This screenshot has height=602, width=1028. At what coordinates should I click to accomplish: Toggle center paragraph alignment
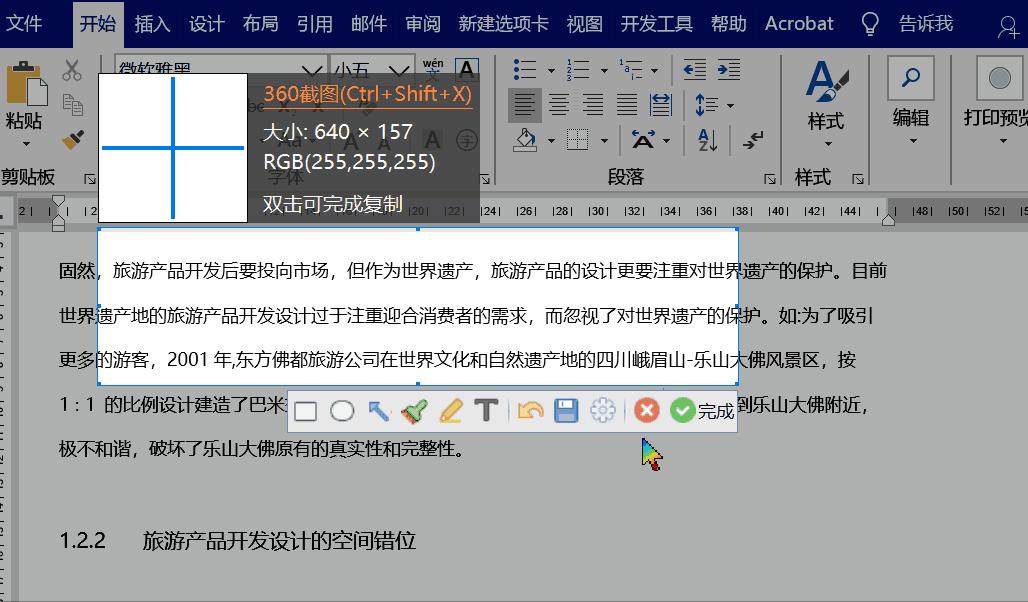pyautogui.click(x=559, y=104)
